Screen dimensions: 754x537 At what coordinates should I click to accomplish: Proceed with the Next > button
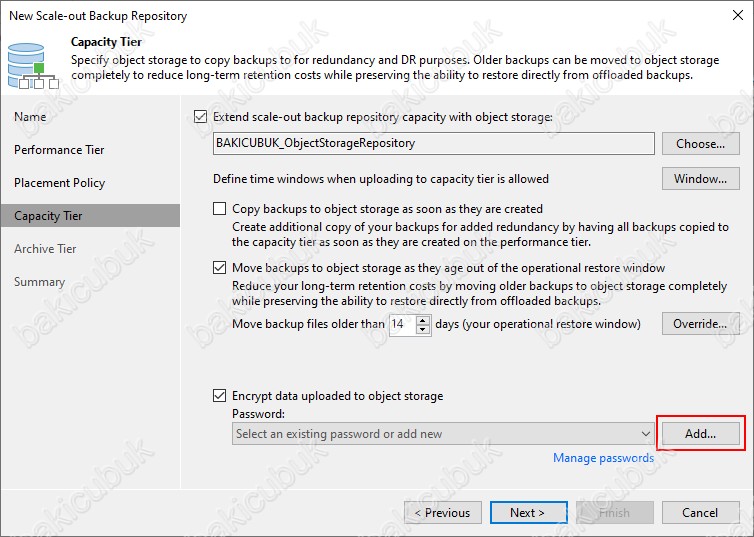pyautogui.click(x=528, y=512)
